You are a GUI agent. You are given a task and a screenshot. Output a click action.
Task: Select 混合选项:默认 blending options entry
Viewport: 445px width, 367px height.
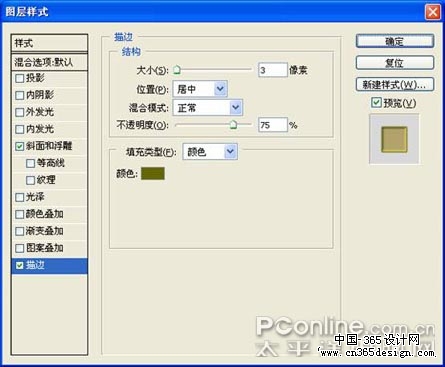coord(49,62)
